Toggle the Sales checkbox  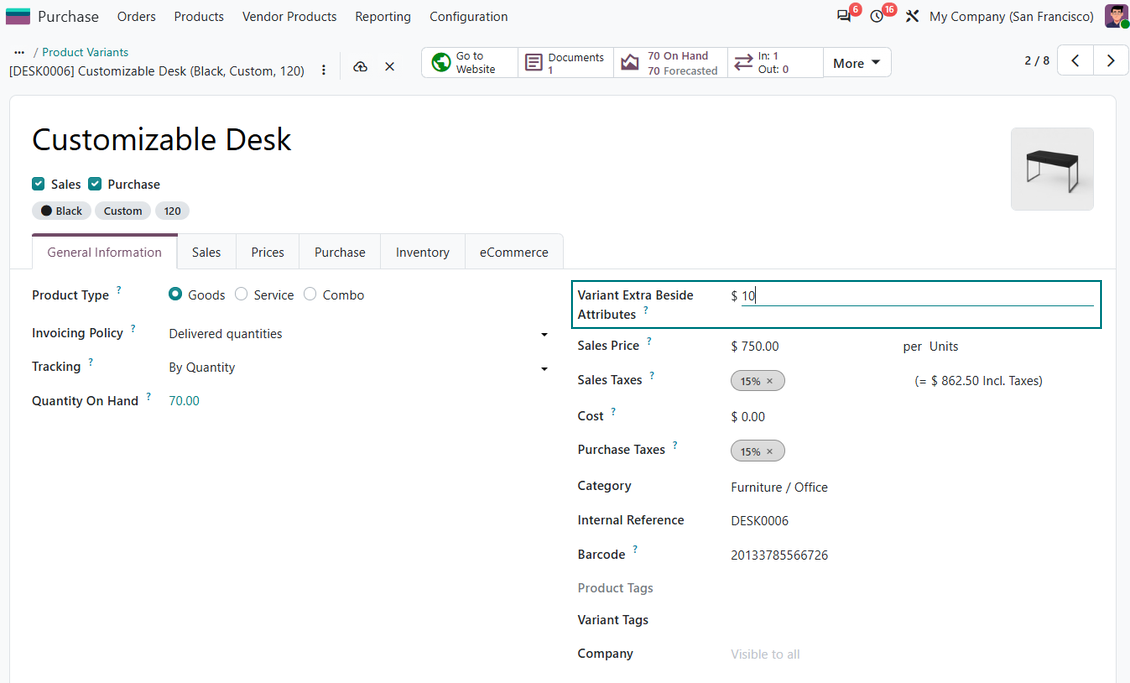[38, 184]
